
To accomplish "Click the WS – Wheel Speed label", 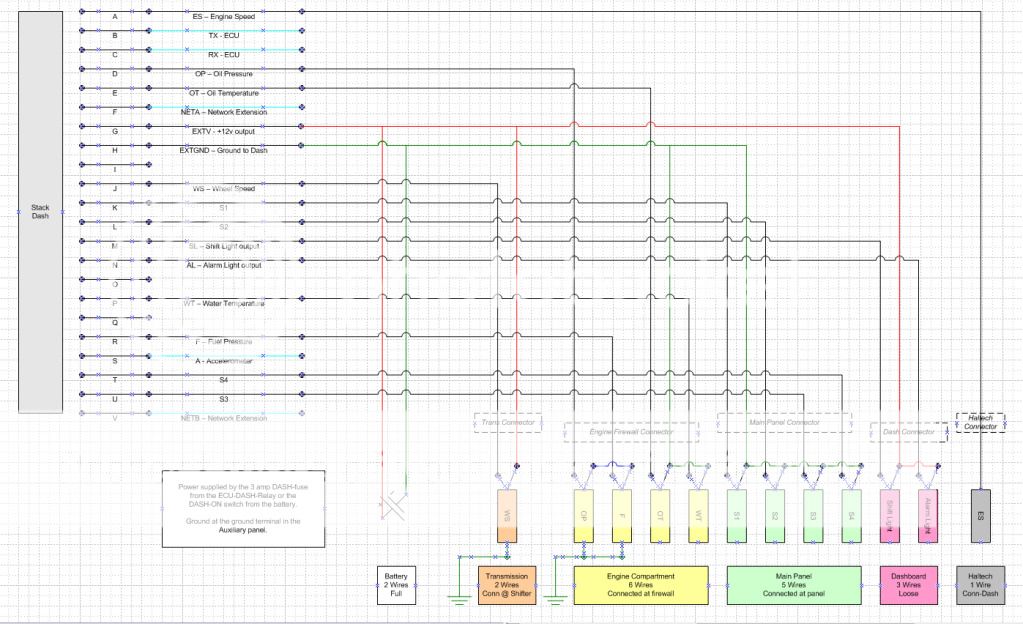I will (224, 189).
